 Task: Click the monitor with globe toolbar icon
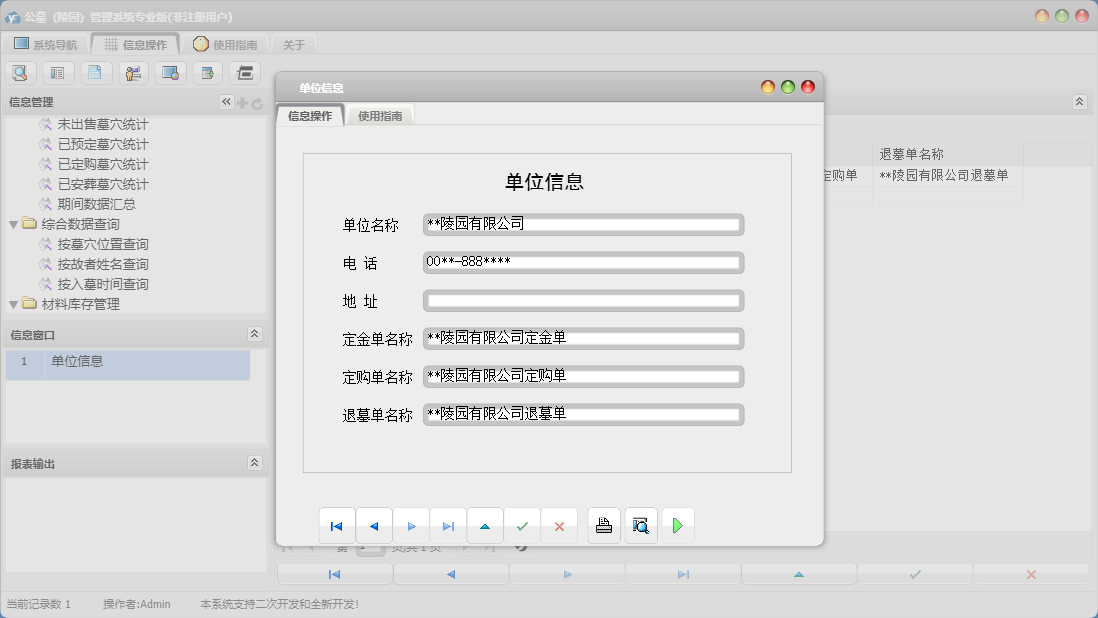tap(169, 72)
